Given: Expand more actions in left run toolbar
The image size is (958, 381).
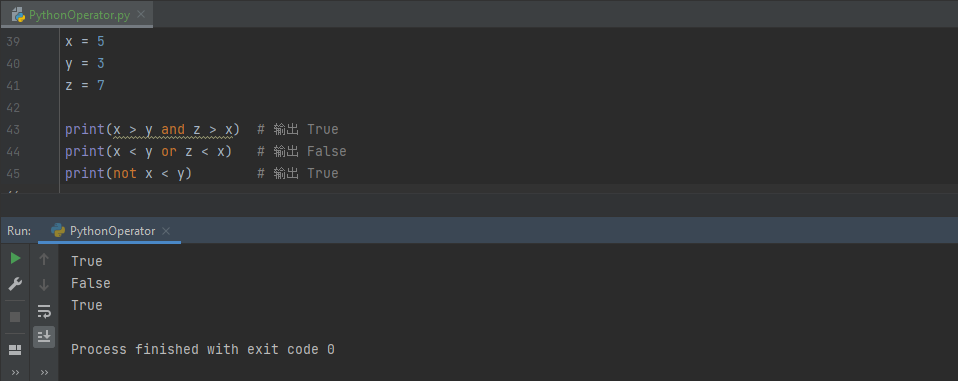Looking at the screenshot, I should coord(15,372).
